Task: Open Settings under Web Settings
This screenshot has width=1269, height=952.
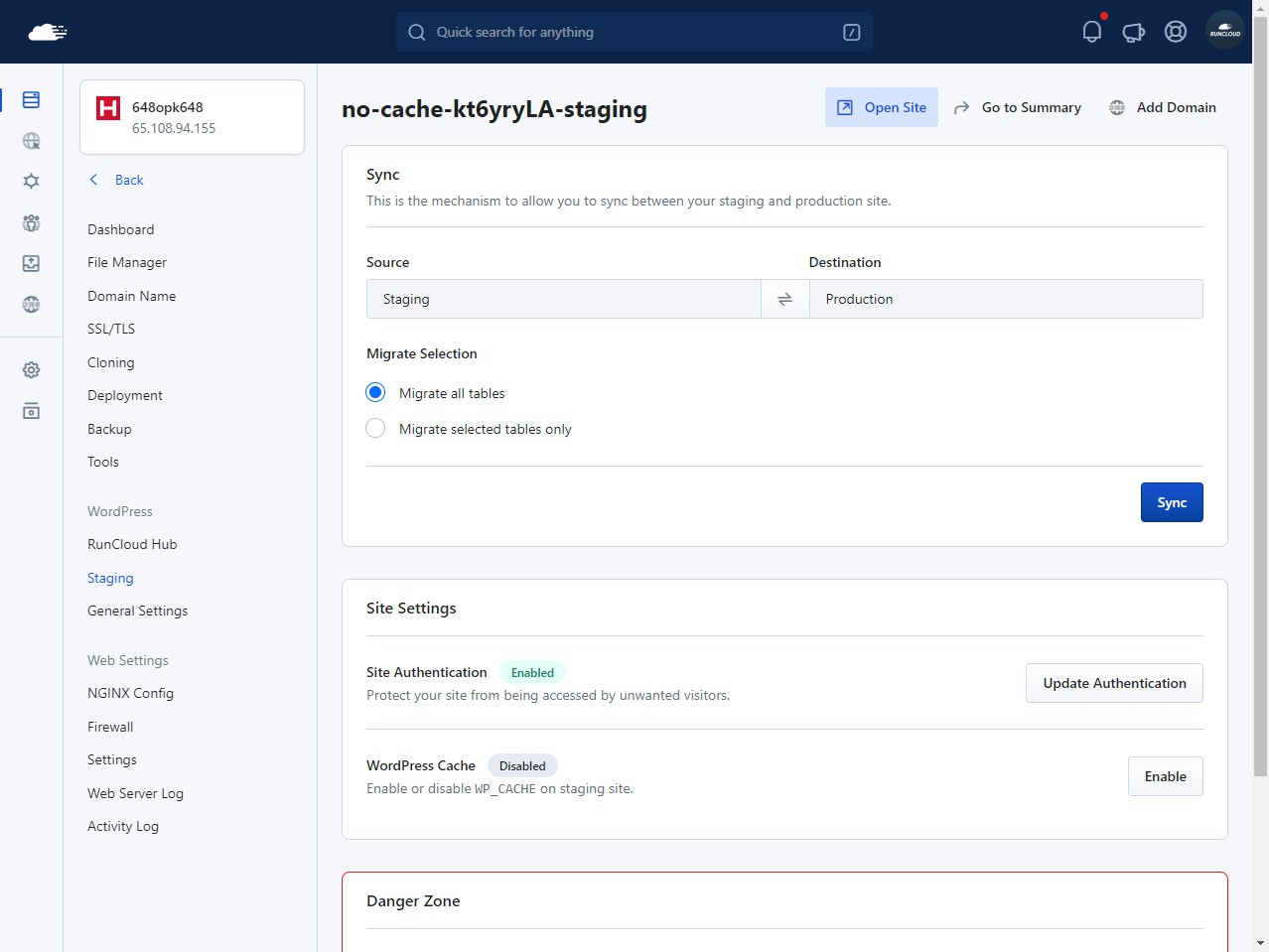Action: (x=112, y=759)
